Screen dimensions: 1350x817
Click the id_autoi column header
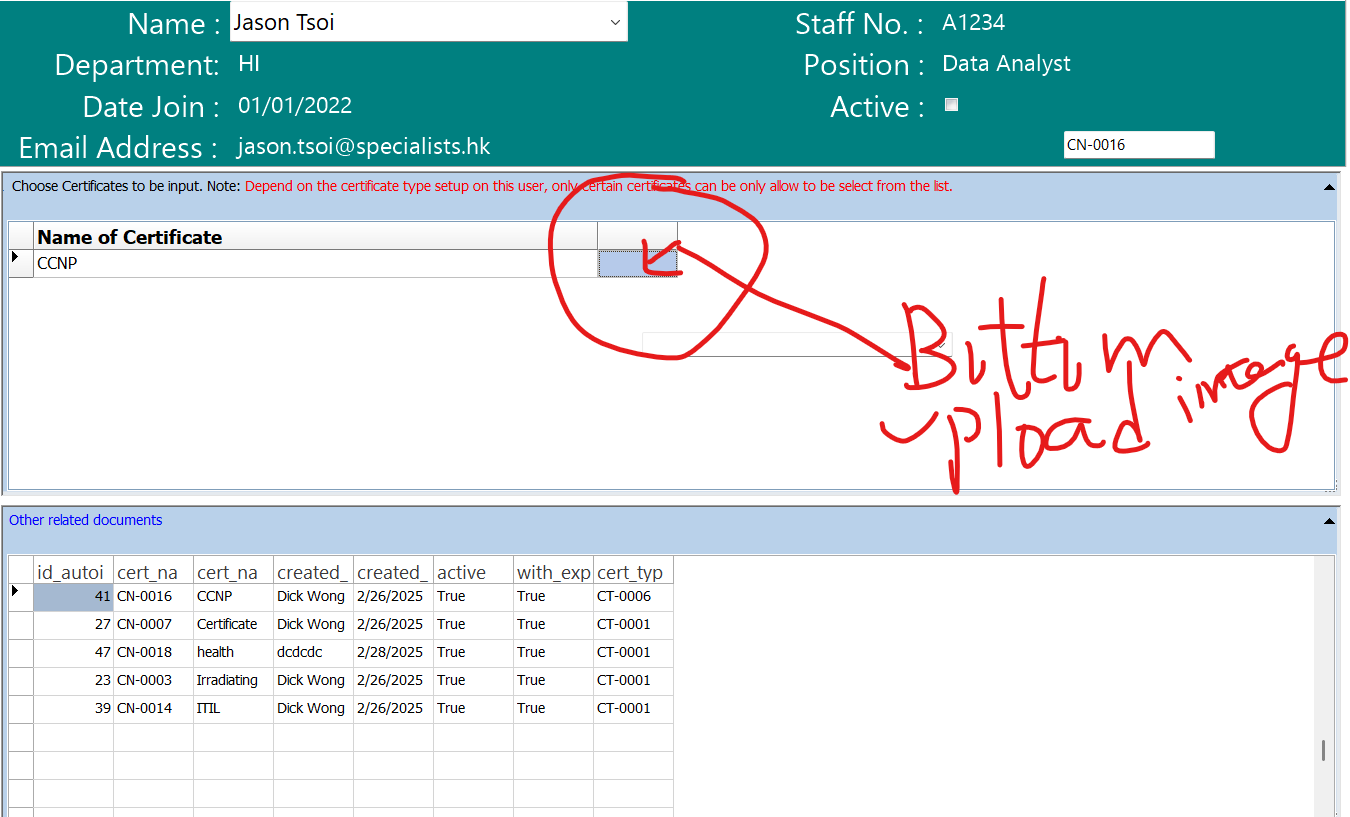click(x=73, y=572)
